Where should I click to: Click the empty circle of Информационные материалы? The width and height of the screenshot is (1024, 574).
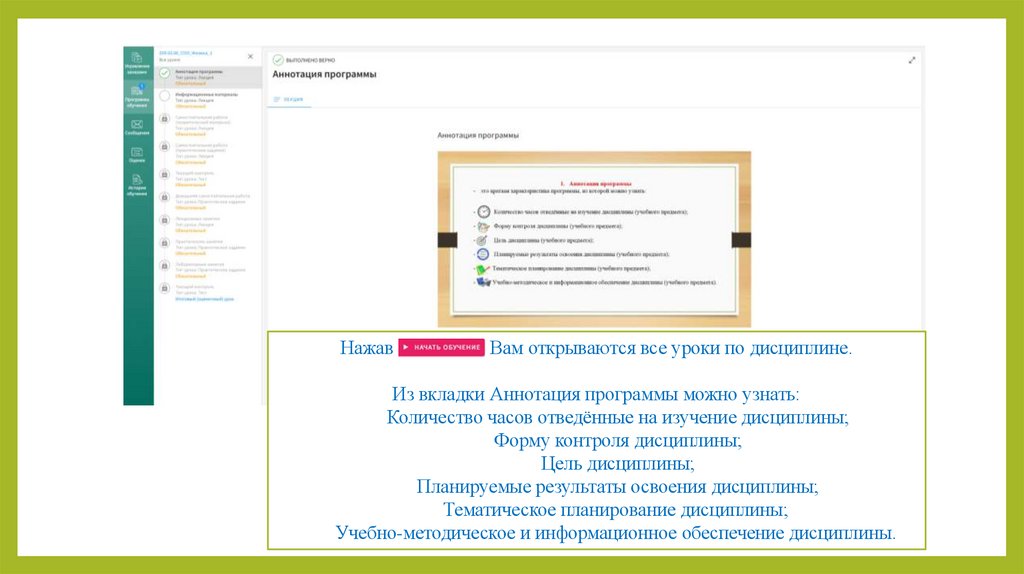click(x=165, y=96)
